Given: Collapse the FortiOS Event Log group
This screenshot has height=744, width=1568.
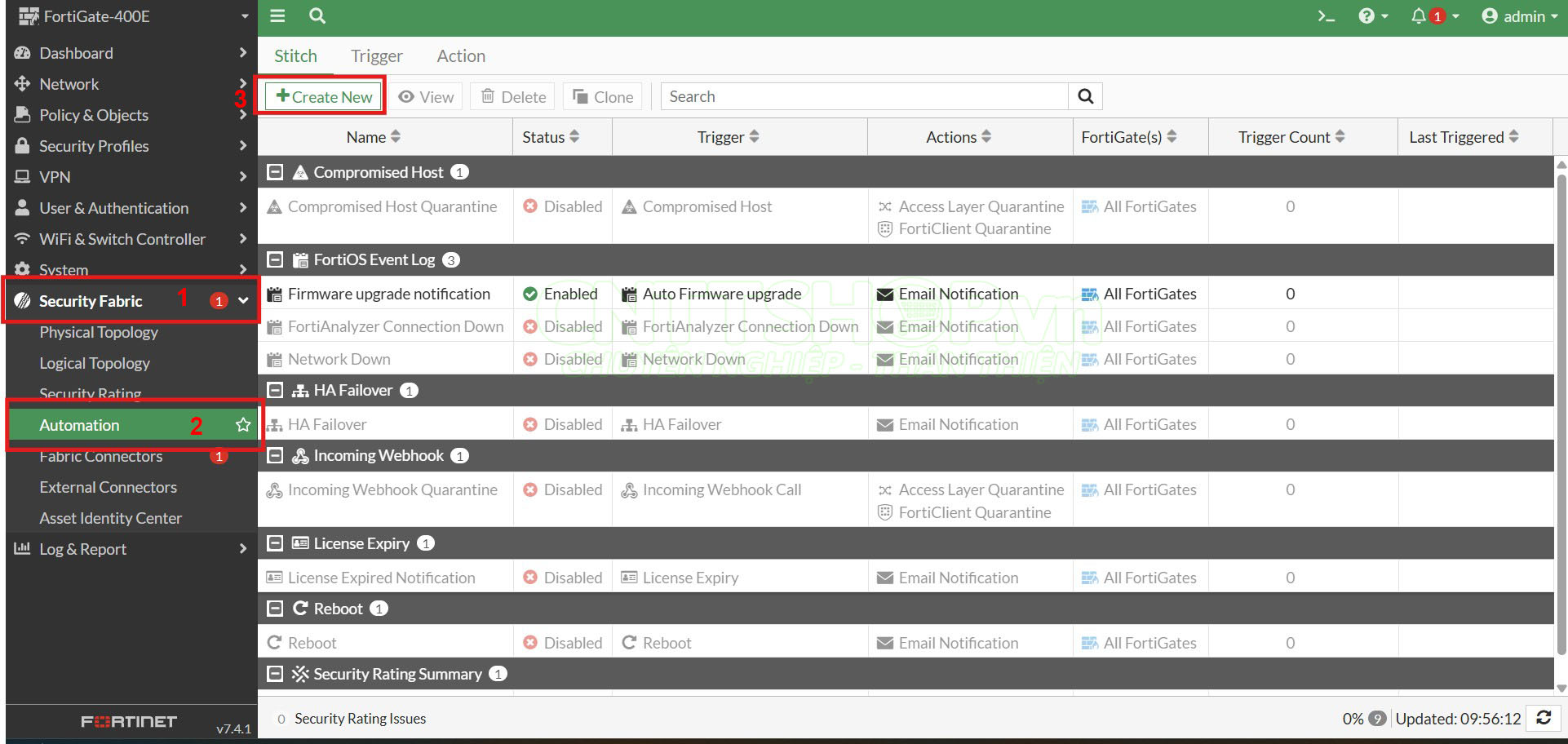Looking at the screenshot, I should tap(276, 259).
